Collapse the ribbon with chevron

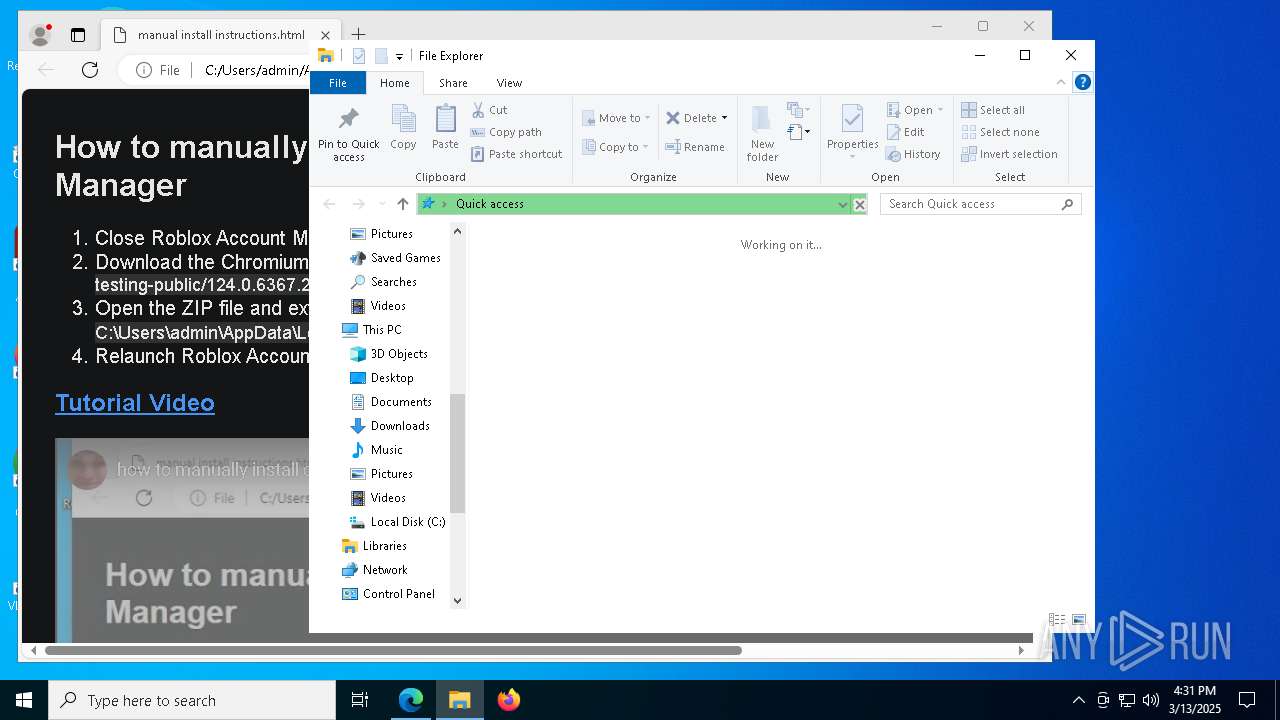[1061, 83]
